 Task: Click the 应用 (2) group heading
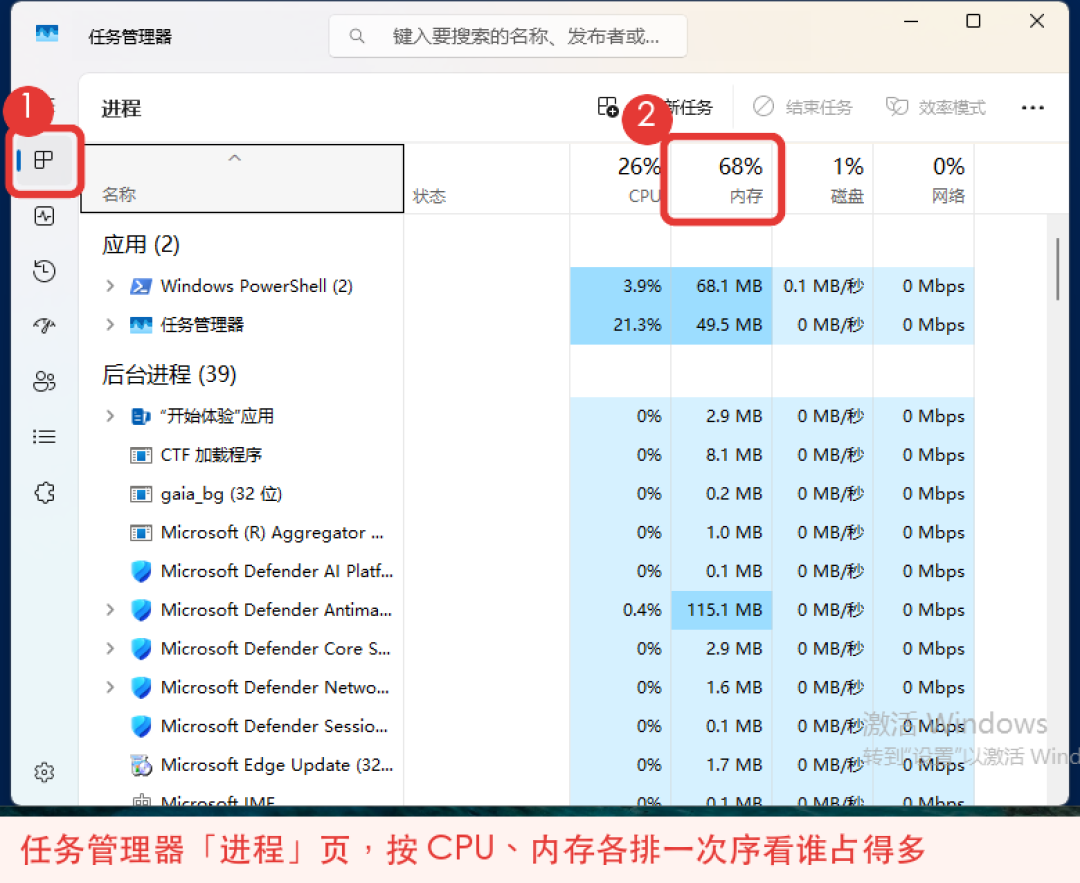pos(141,245)
